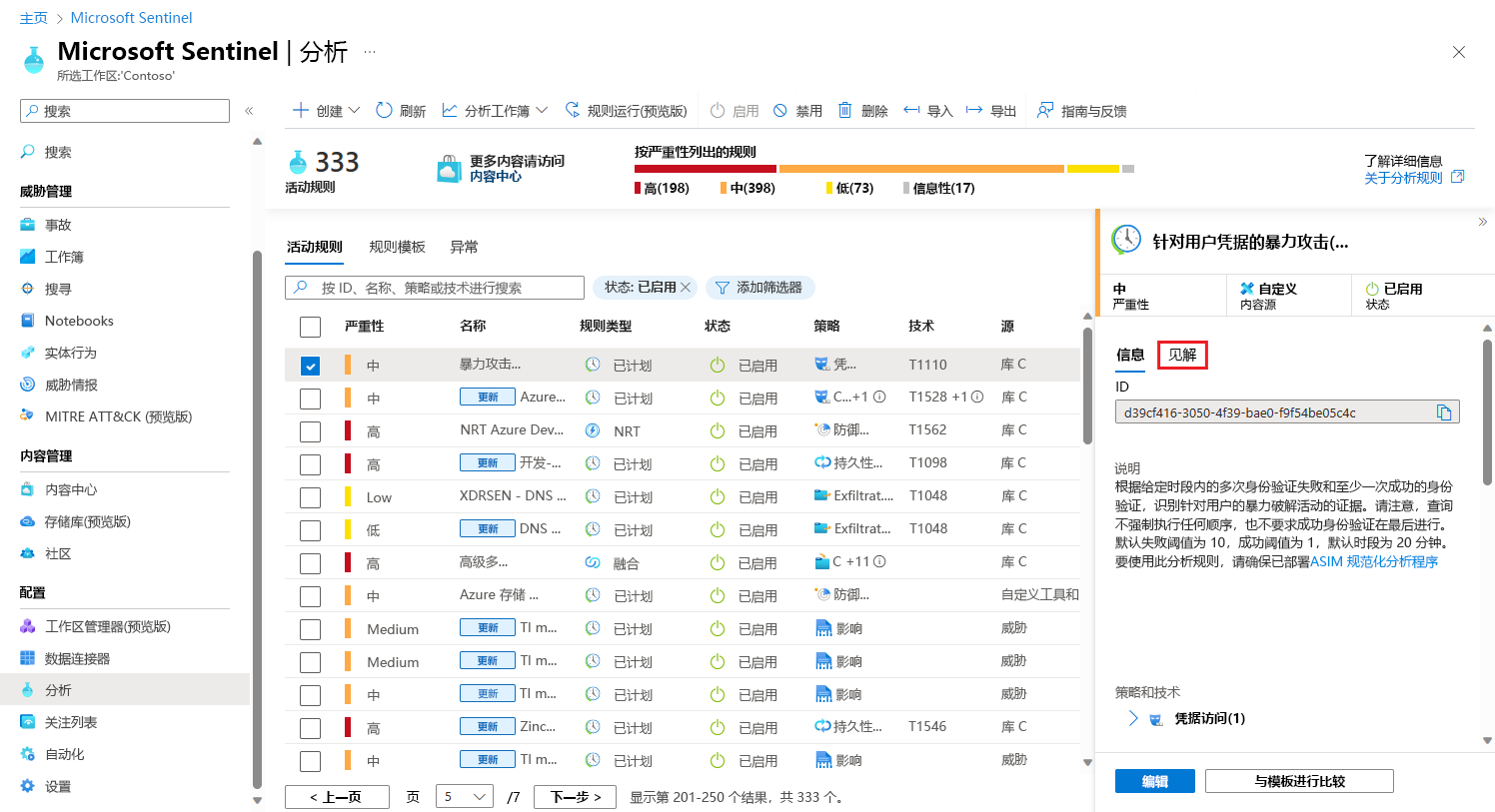Click the red 高 severity bar segment
This screenshot has width=1495, height=812.
point(706,169)
